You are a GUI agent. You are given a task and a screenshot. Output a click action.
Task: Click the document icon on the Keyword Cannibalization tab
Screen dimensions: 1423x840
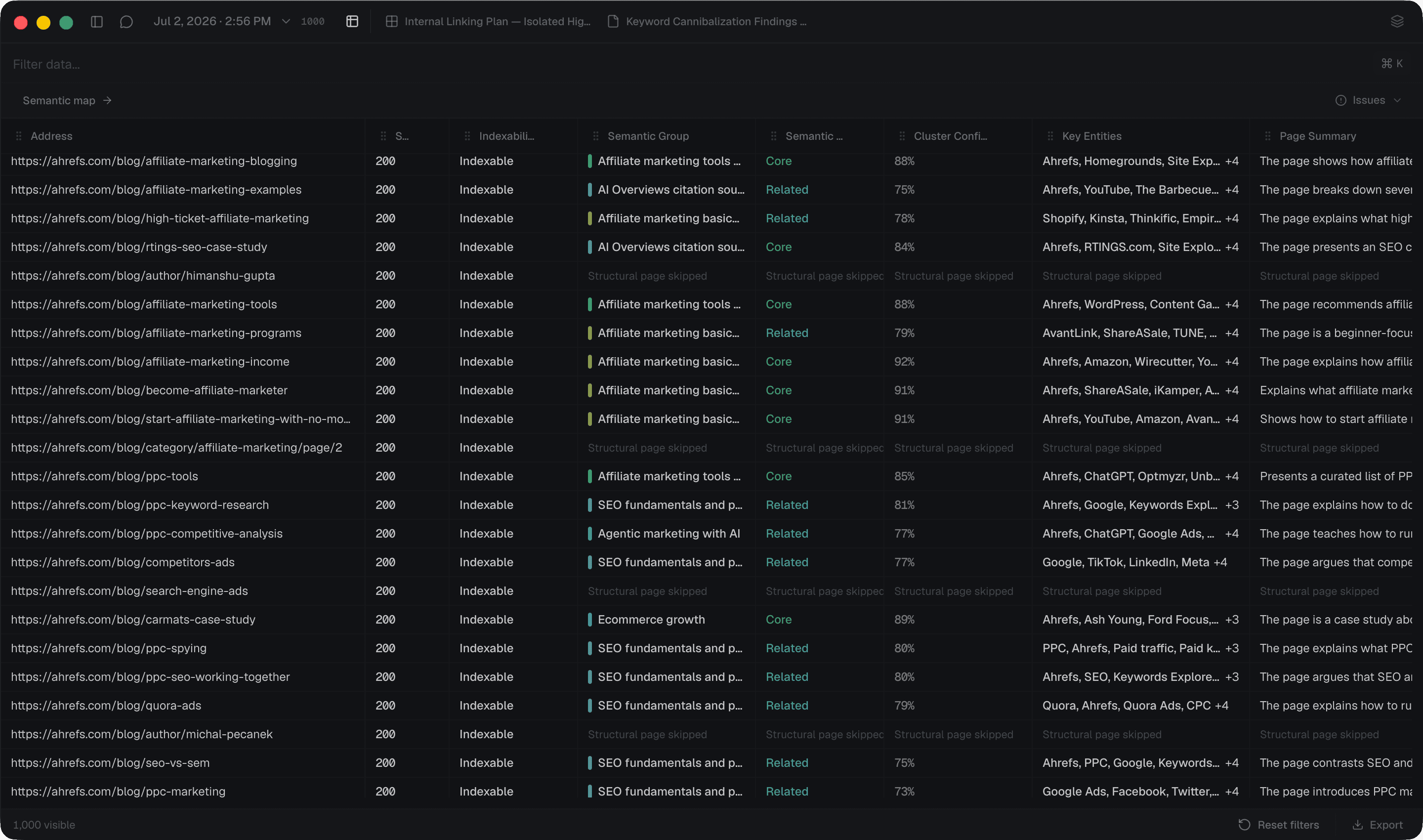point(613,22)
